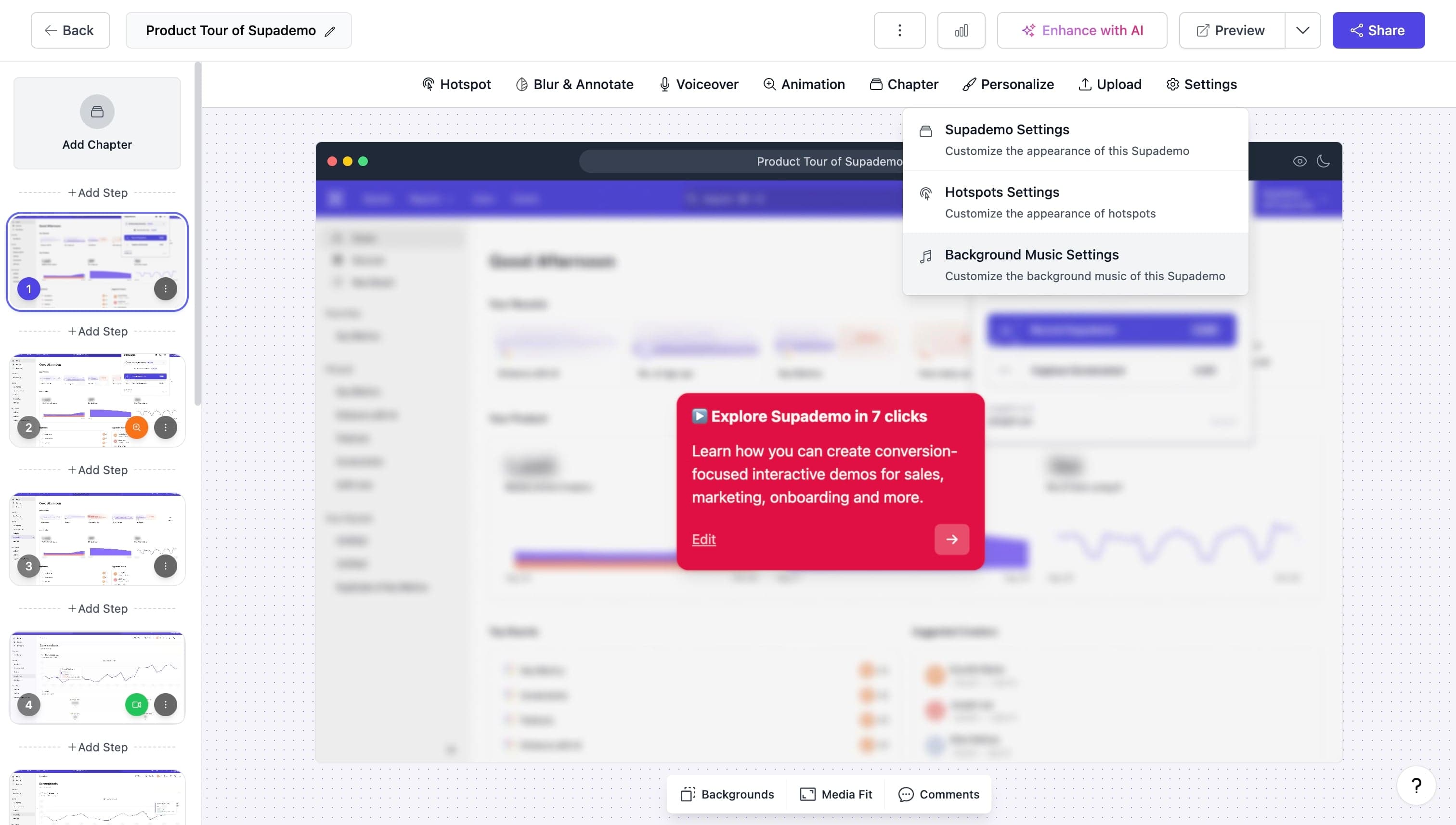The image size is (1456, 825).
Task: Select the step 3 thumbnail
Action: 97,540
